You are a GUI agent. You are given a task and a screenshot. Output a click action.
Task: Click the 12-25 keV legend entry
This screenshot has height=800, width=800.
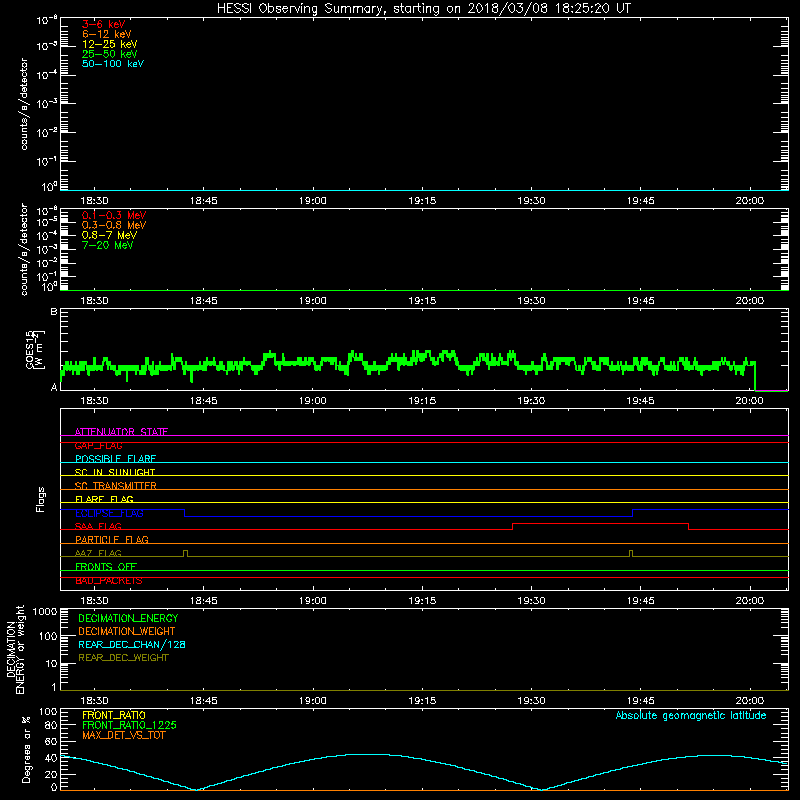pos(110,44)
